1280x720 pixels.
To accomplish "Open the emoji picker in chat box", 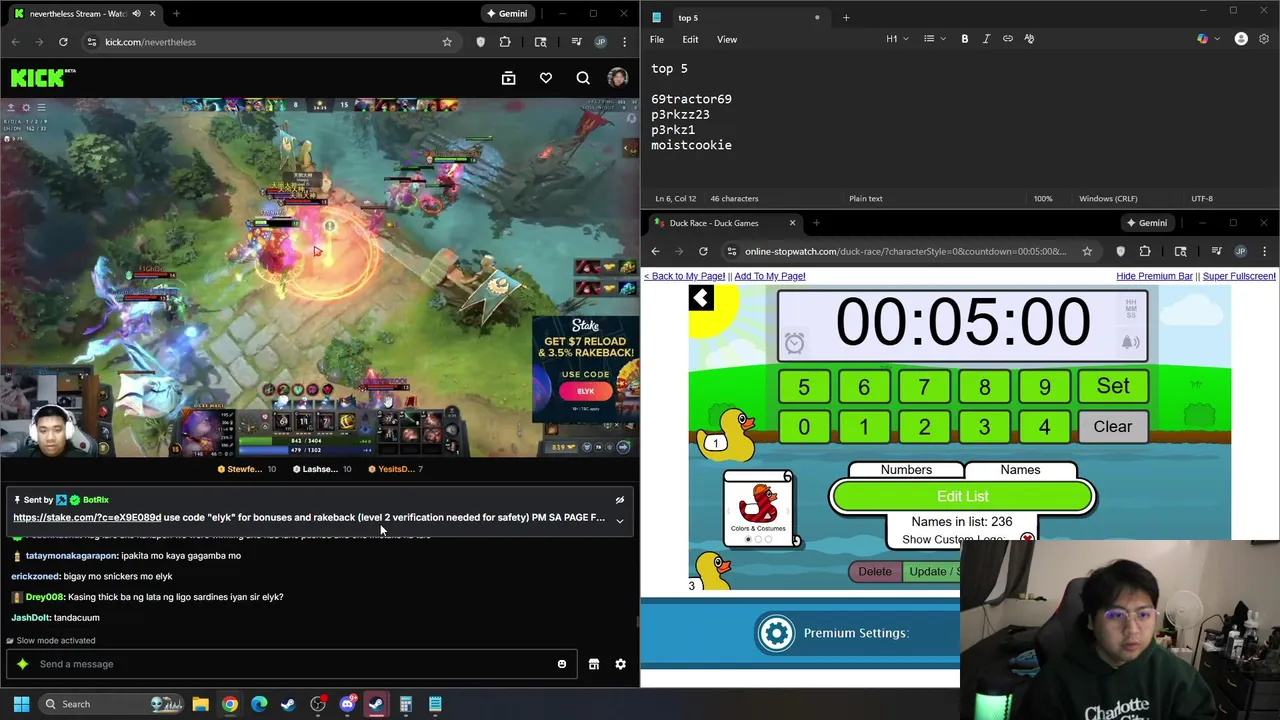I will click(562, 664).
